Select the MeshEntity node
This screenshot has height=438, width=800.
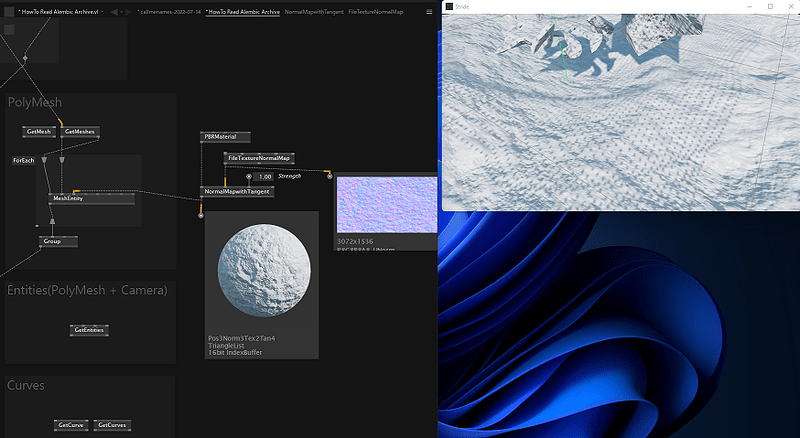(x=92, y=198)
